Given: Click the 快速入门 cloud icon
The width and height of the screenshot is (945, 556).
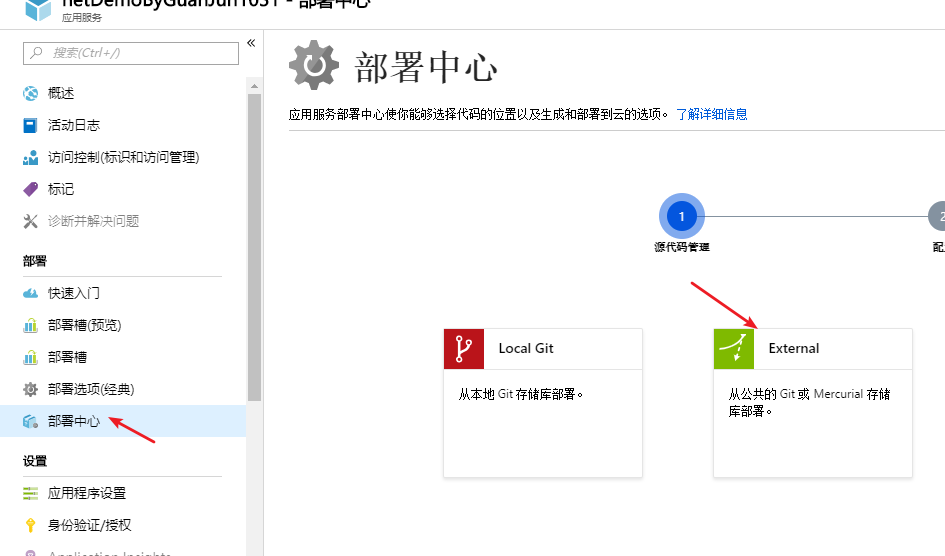Looking at the screenshot, I should (x=30, y=293).
